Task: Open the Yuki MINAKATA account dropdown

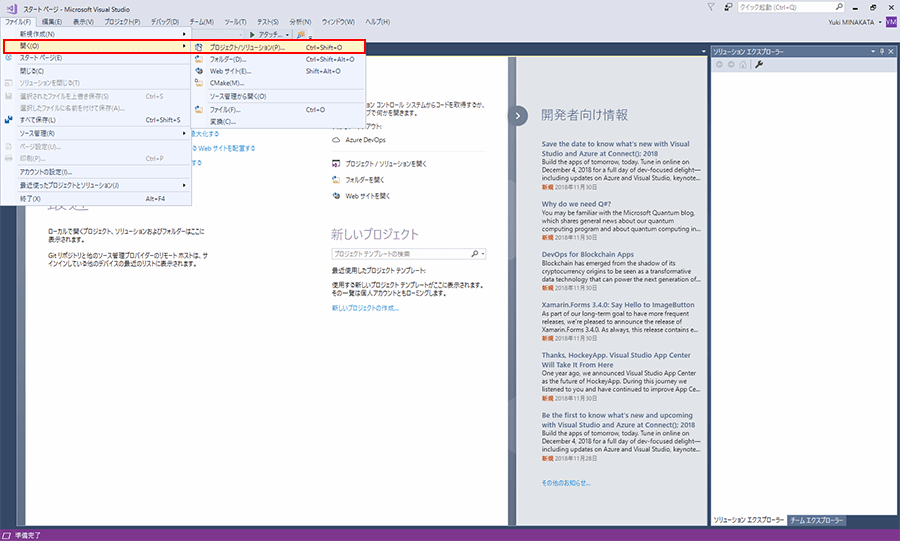Action: click(x=880, y=22)
